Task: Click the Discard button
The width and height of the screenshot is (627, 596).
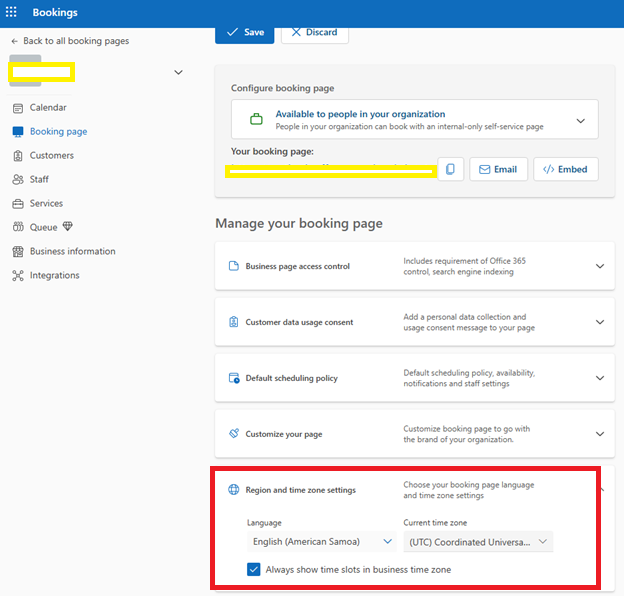Action: tap(315, 33)
